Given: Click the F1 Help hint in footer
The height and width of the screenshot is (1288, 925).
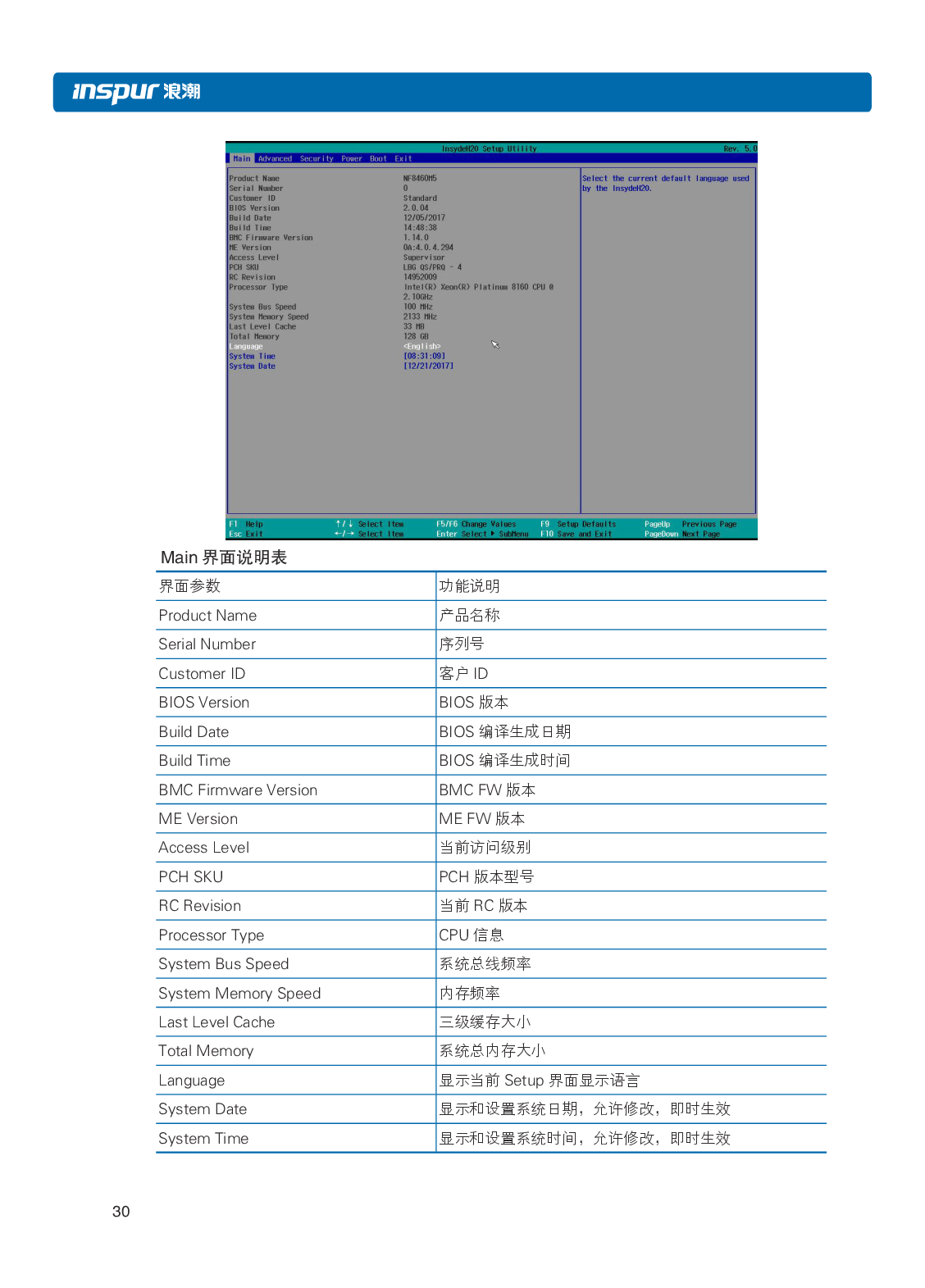Looking at the screenshot, I should point(246,524).
